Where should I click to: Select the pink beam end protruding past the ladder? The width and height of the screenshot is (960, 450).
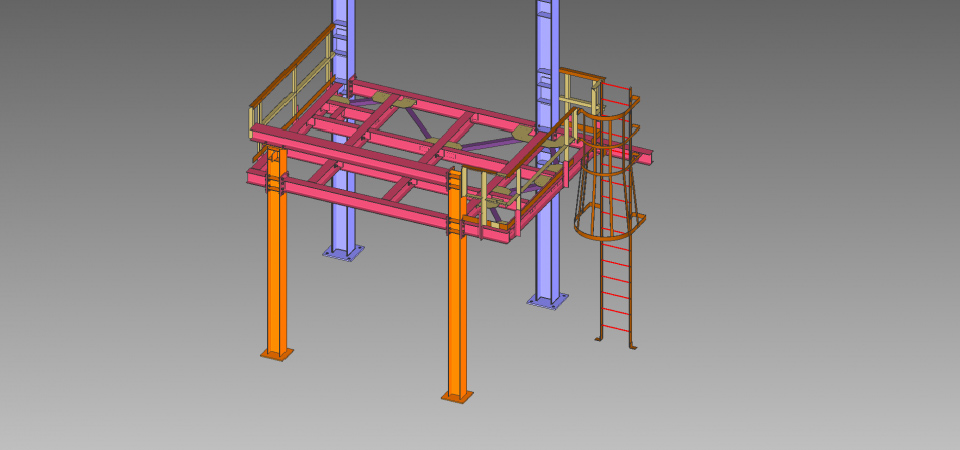click(x=643, y=155)
